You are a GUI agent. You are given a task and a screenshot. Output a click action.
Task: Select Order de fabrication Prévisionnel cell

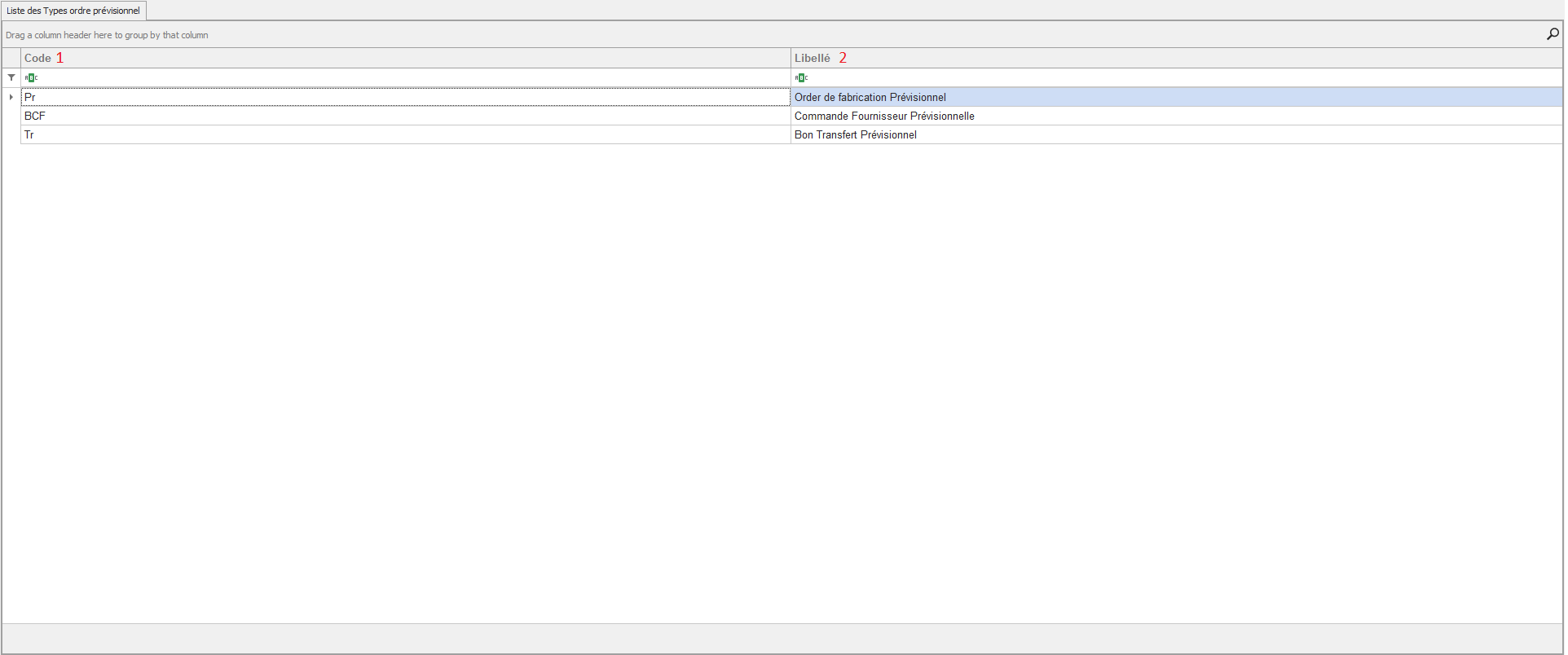click(1174, 97)
